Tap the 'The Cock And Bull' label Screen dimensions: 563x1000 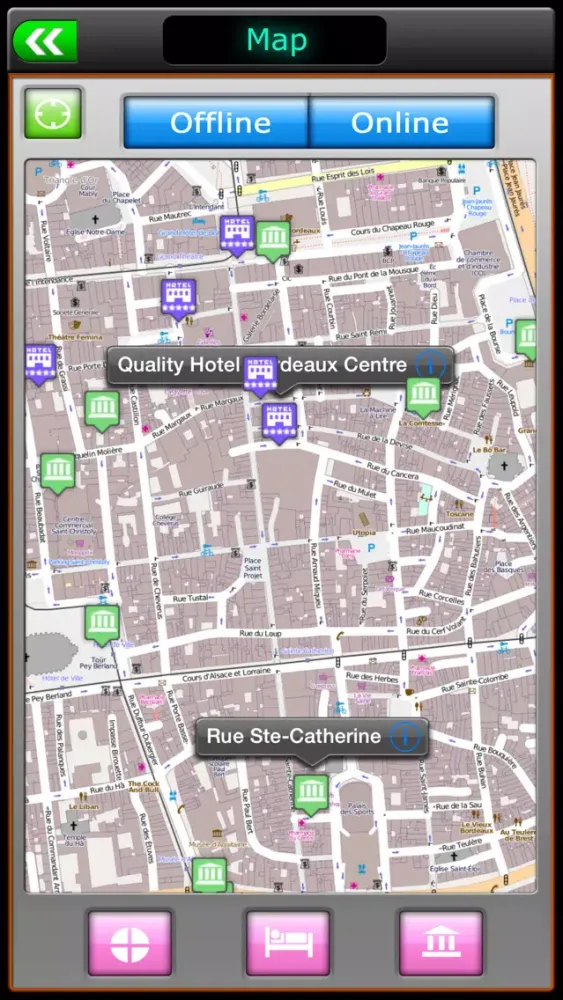pos(143,786)
